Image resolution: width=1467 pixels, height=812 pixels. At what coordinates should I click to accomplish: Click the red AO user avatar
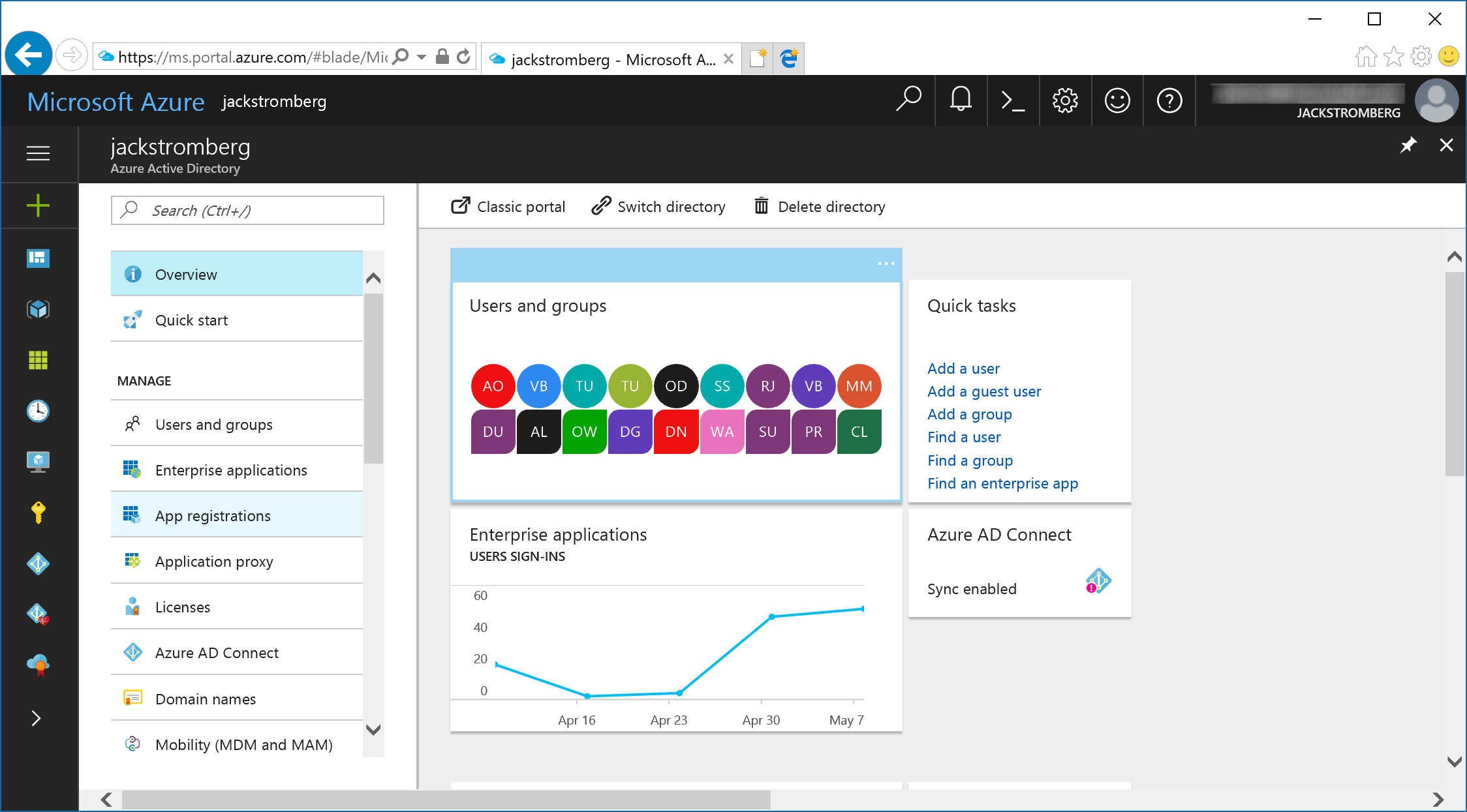pyautogui.click(x=493, y=386)
